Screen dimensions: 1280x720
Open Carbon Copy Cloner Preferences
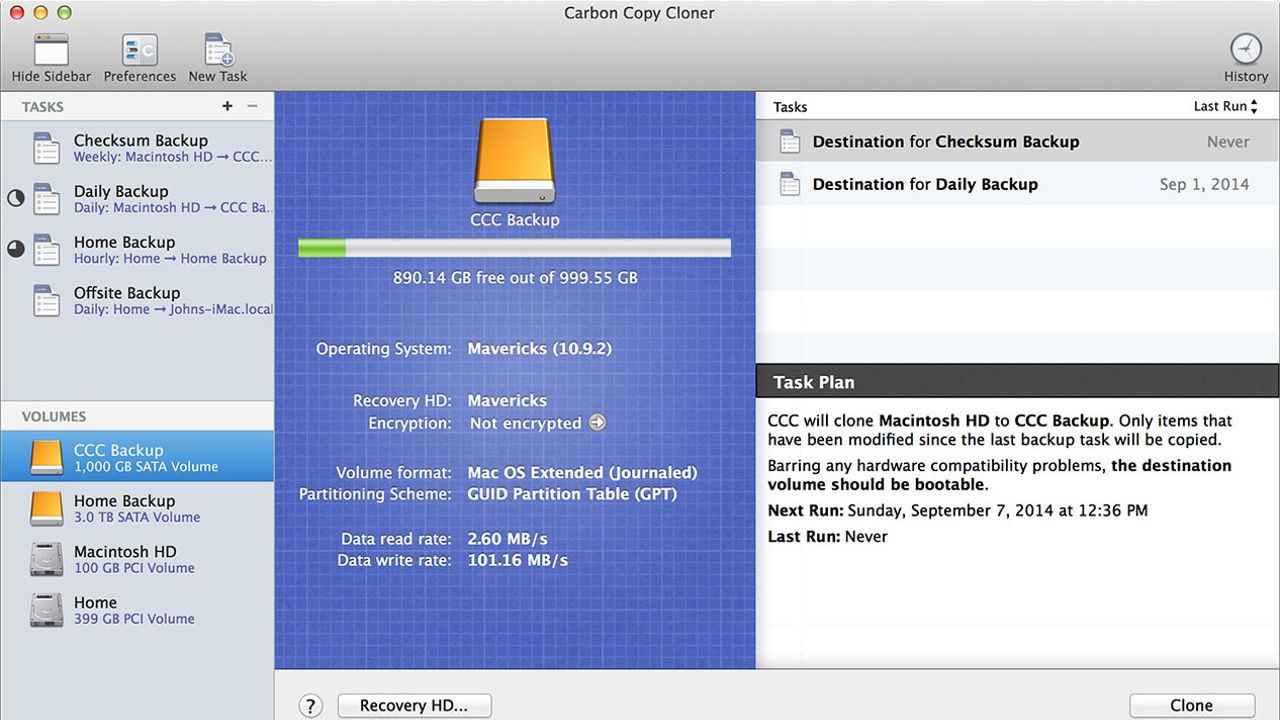click(139, 47)
